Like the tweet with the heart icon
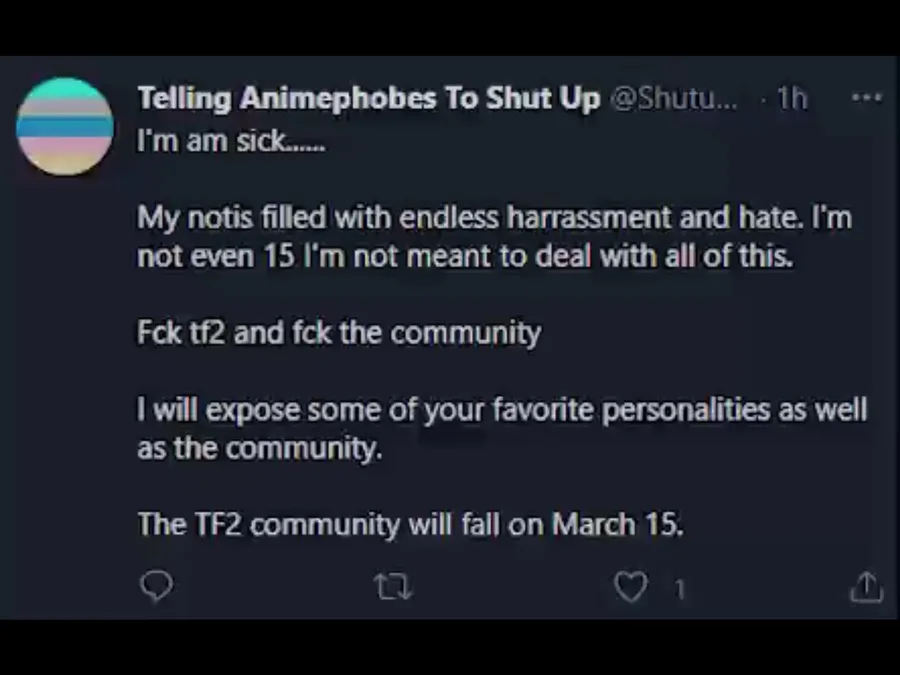The width and height of the screenshot is (900, 675). tap(630, 588)
